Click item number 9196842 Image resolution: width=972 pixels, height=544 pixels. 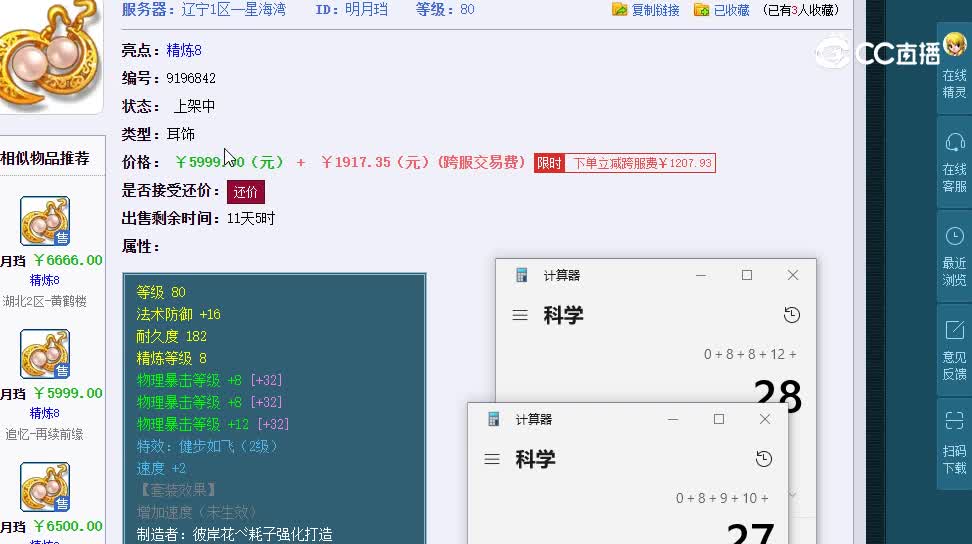pos(191,78)
